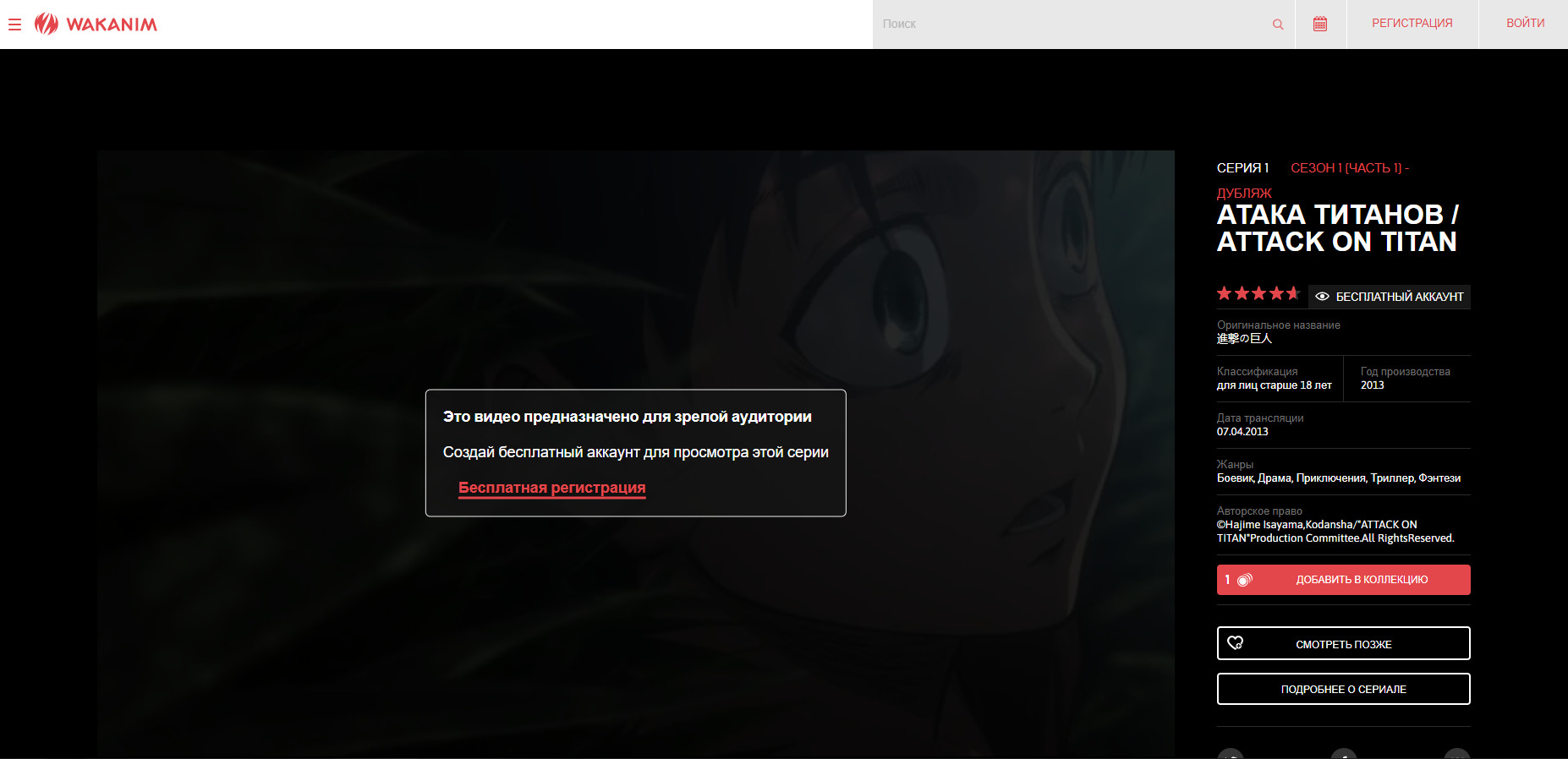Open the release calendar icon

(x=1320, y=24)
